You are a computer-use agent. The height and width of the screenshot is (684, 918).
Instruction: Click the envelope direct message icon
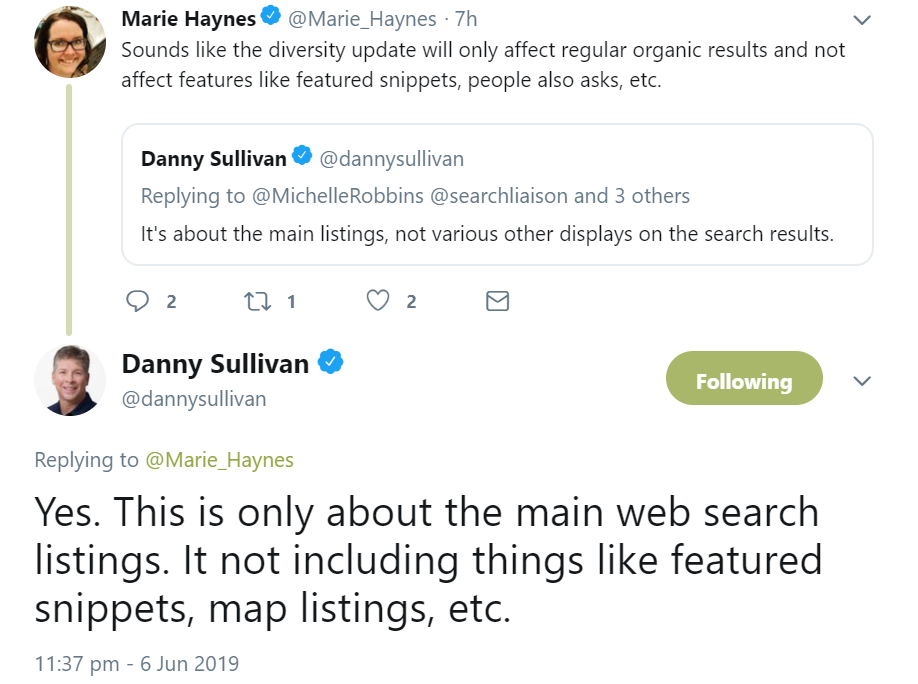497,300
